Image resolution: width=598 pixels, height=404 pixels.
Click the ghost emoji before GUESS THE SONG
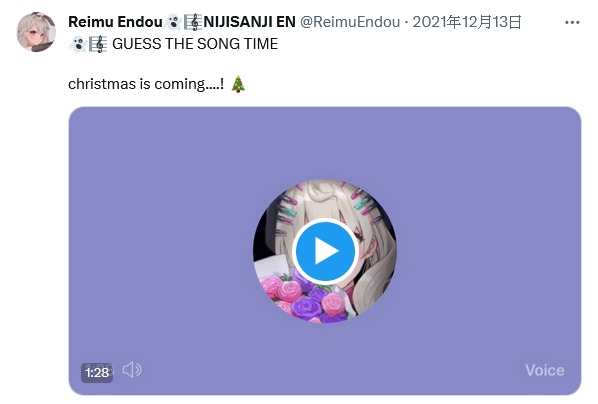78,44
